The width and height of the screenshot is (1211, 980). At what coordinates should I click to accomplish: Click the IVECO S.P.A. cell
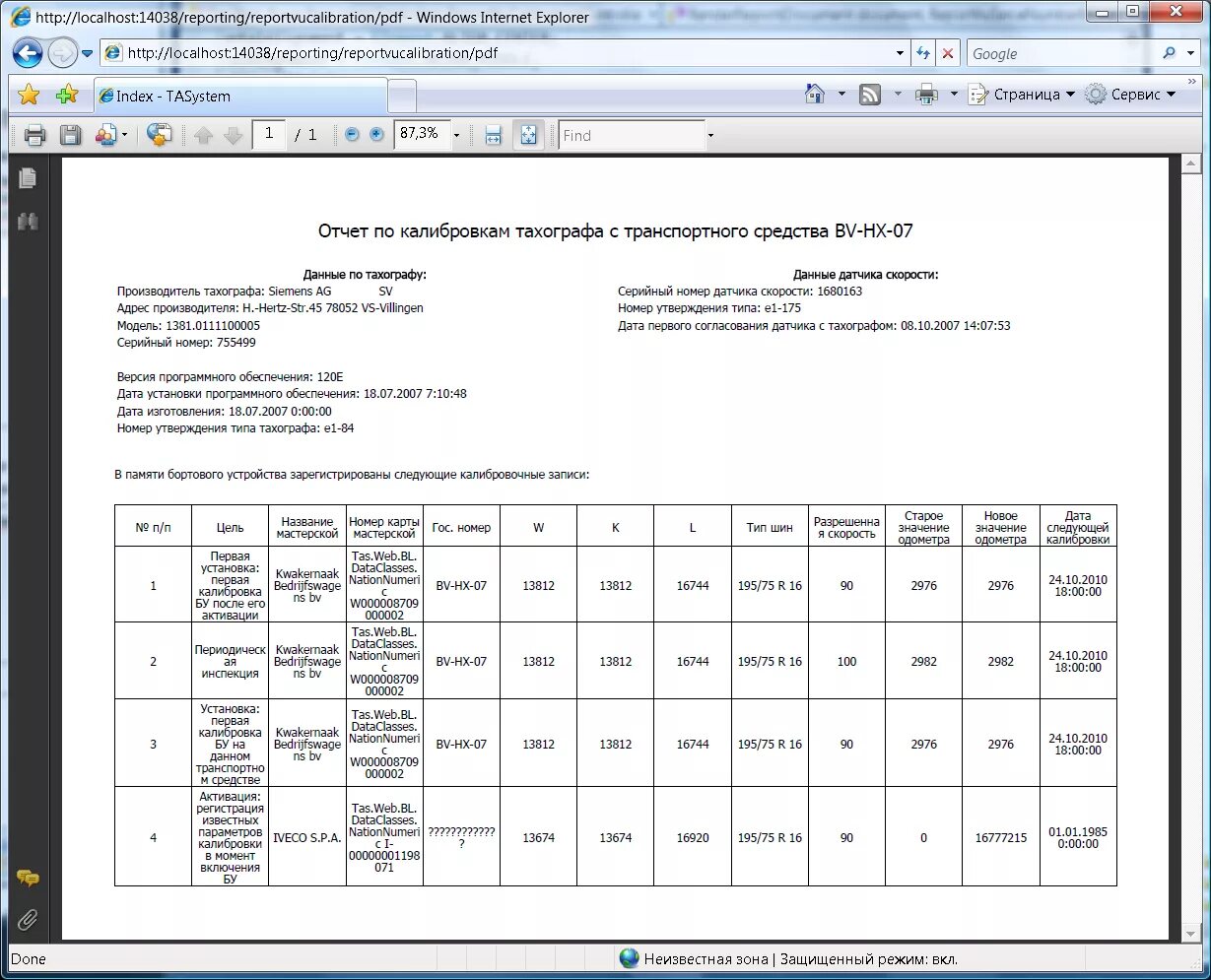pos(306,838)
